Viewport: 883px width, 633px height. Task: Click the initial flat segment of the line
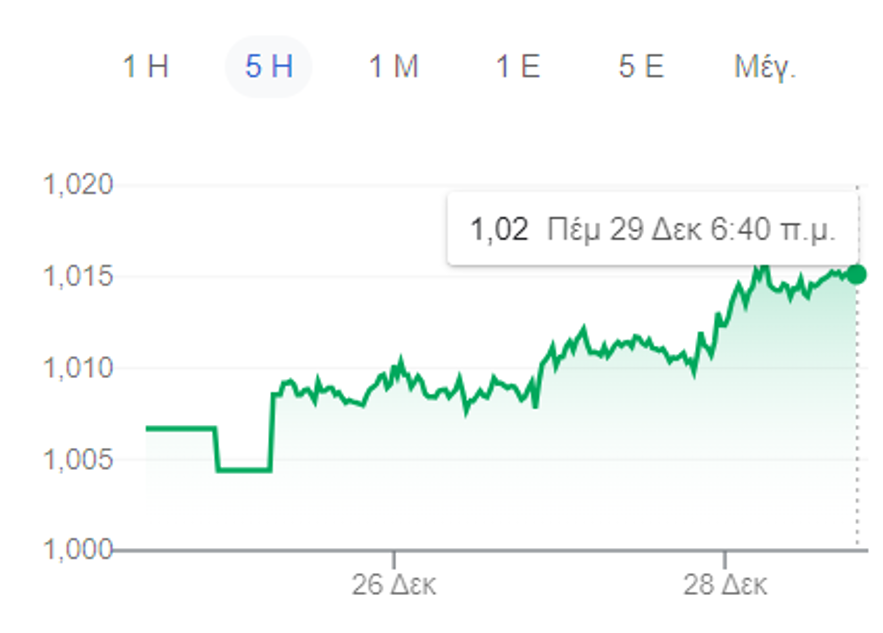pyautogui.click(x=180, y=428)
